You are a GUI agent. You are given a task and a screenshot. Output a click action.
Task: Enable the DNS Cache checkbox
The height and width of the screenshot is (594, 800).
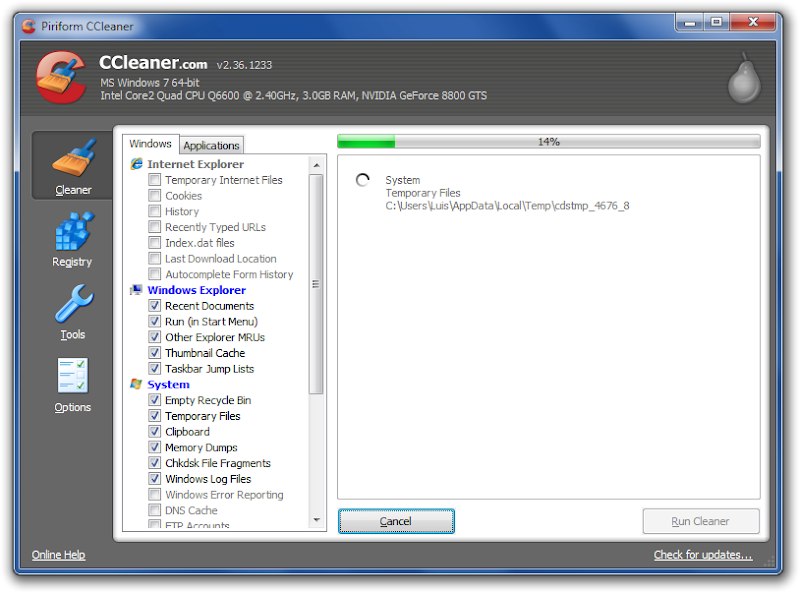click(x=154, y=510)
